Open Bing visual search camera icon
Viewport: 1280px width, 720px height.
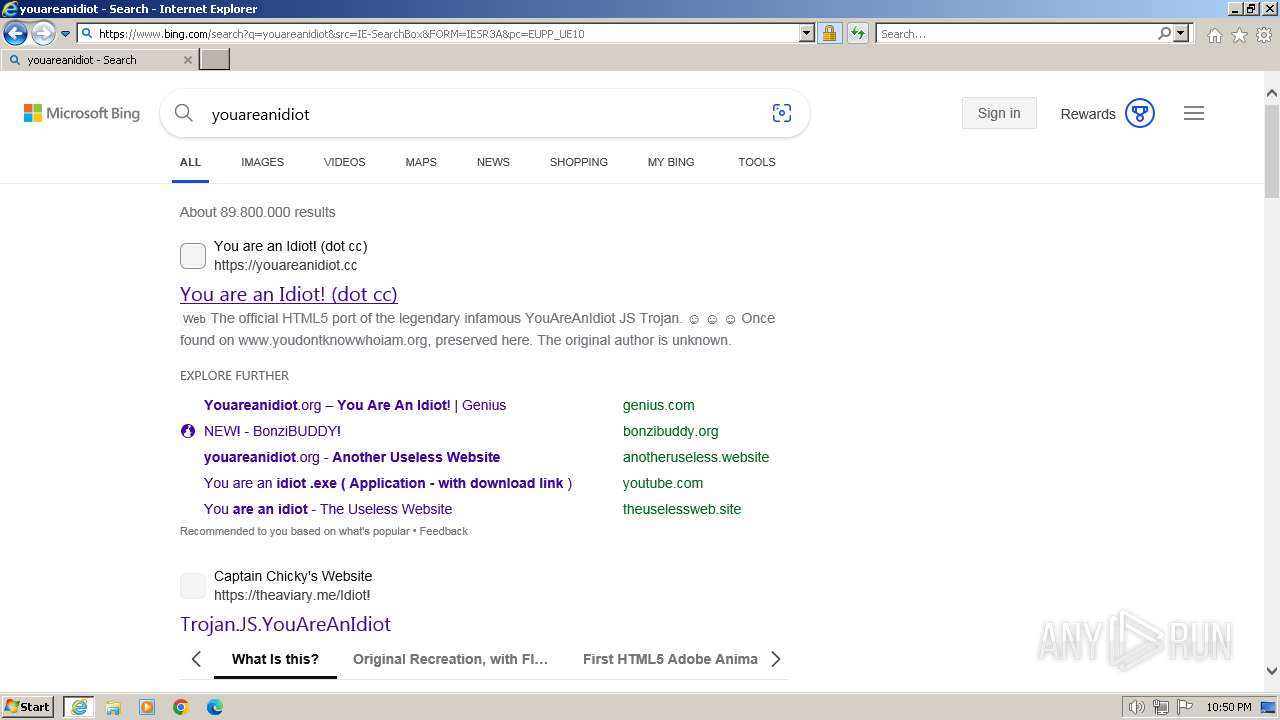point(782,113)
